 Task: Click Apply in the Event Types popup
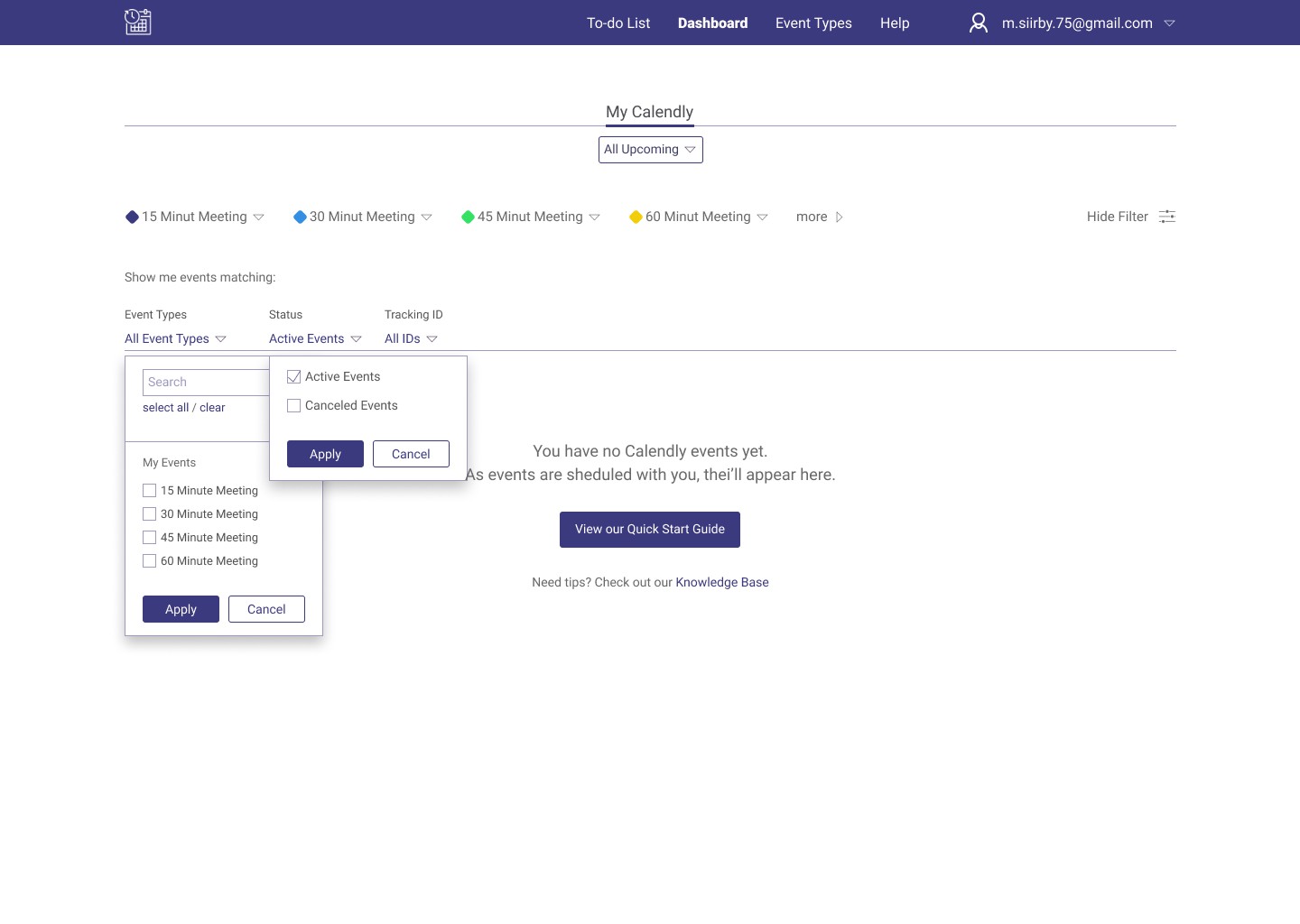click(x=181, y=609)
